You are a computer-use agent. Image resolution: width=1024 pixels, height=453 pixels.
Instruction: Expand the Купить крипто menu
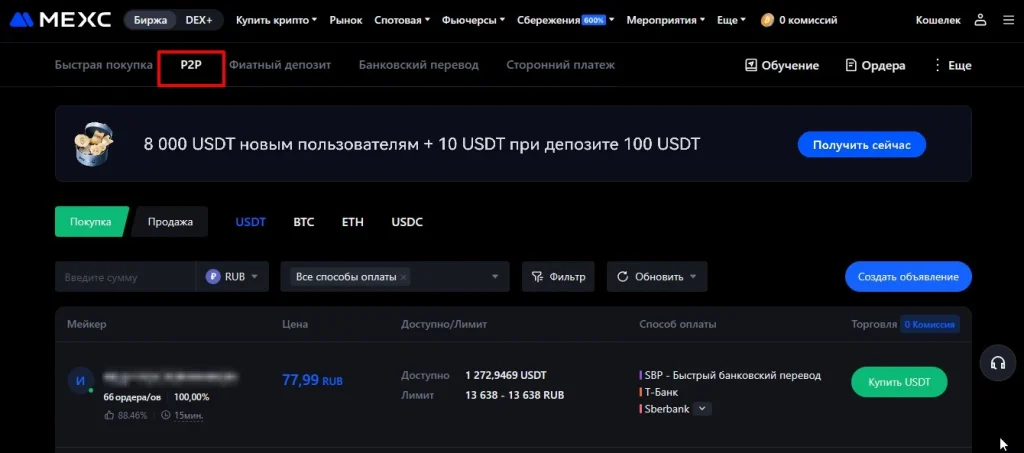click(x=276, y=20)
